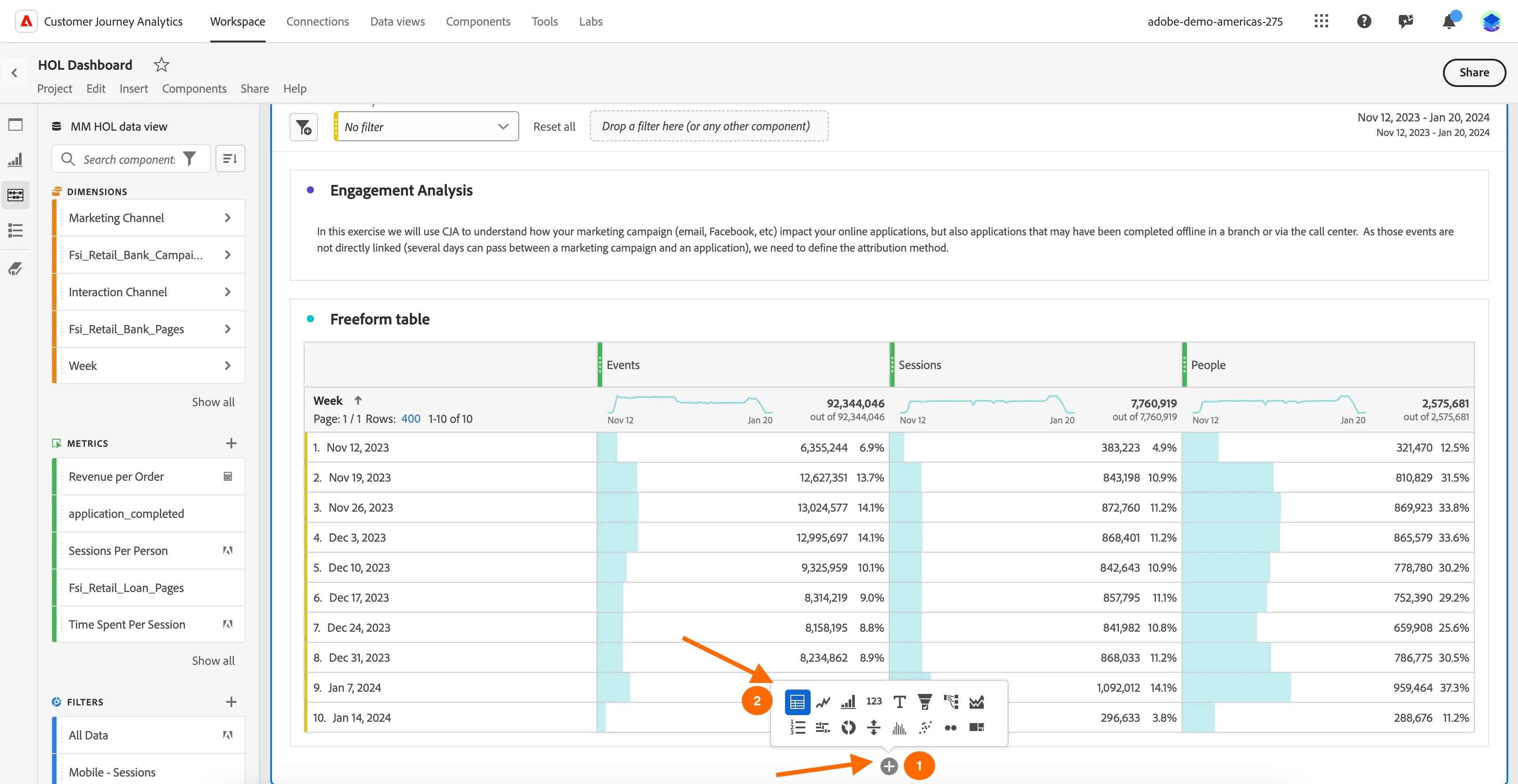The width and height of the screenshot is (1518, 784).
Task: Collapse the Freeform table panel dot
Action: pos(310,319)
